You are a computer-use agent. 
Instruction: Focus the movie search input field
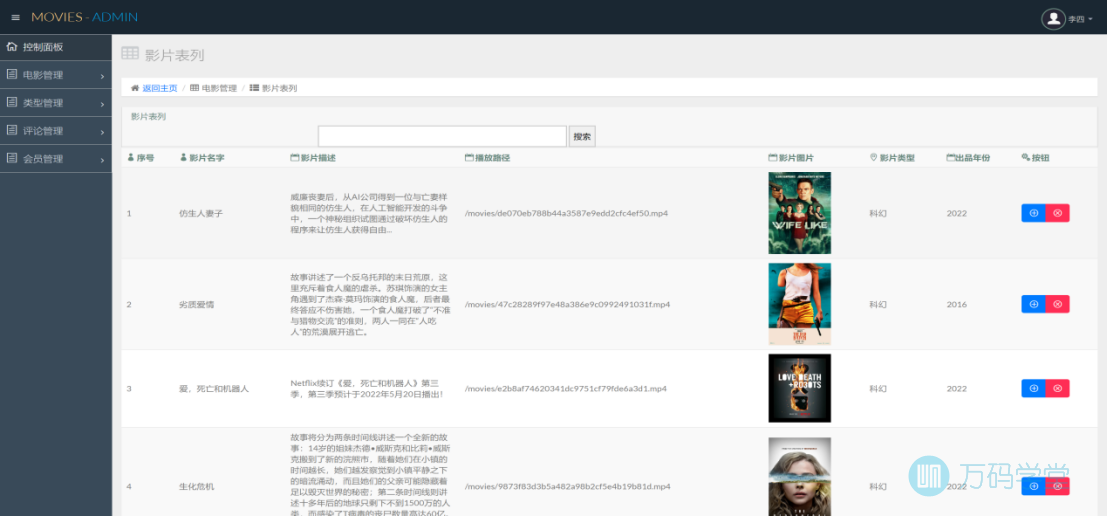442,136
